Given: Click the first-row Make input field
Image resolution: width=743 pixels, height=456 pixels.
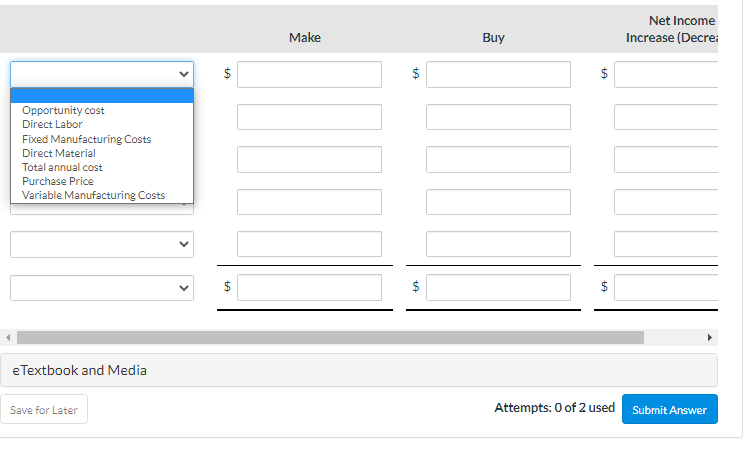Looking at the screenshot, I should point(309,74).
